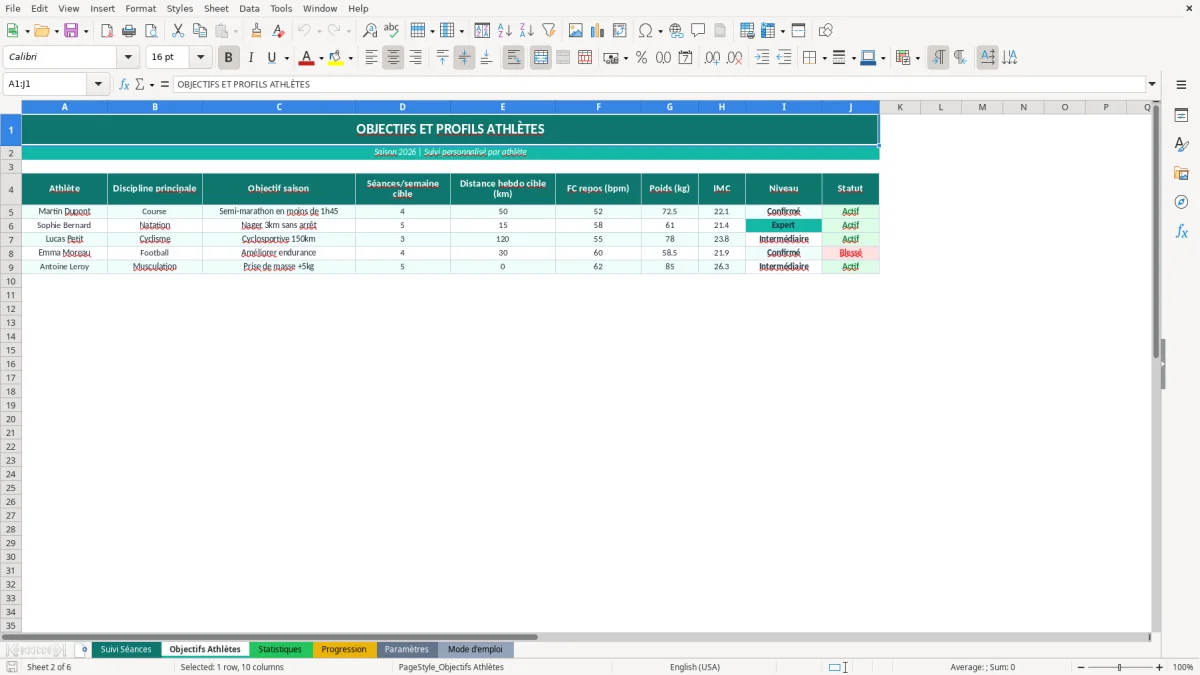The height and width of the screenshot is (675, 1200).
Task: Open sidebar Functions fx icon
Action: pyautogui.click(x=1181, y=232)
